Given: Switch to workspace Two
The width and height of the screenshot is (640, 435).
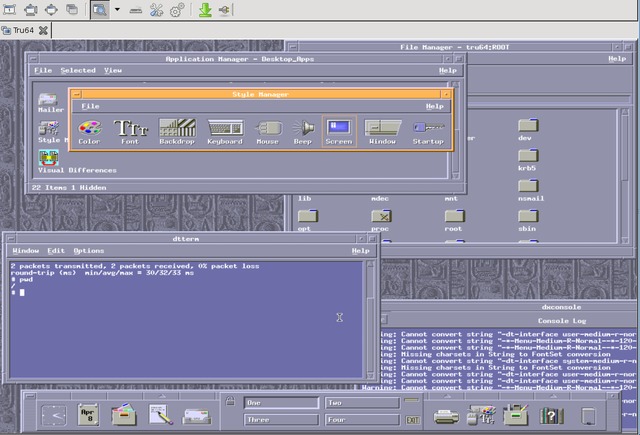Looking at the screenshot, I should pyautogui.click(x=362, y=403).
